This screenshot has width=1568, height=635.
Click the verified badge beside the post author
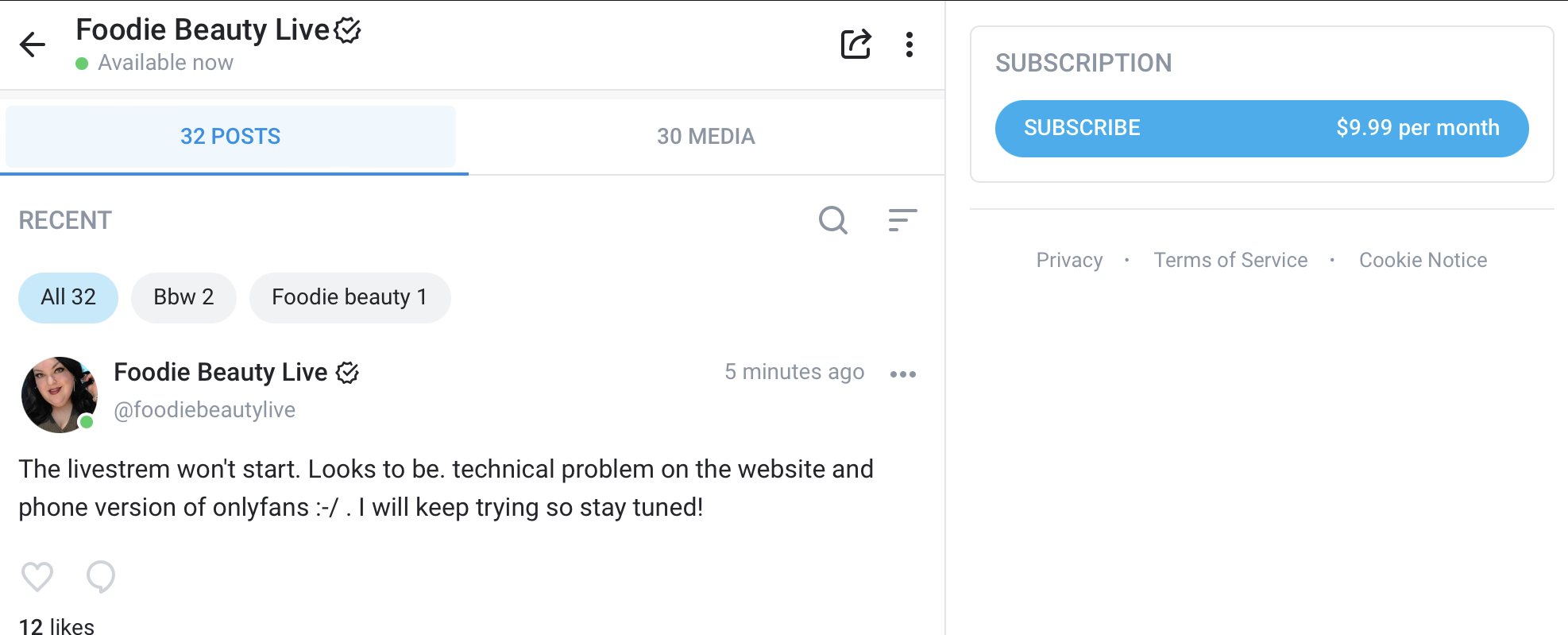coord(347,373)
